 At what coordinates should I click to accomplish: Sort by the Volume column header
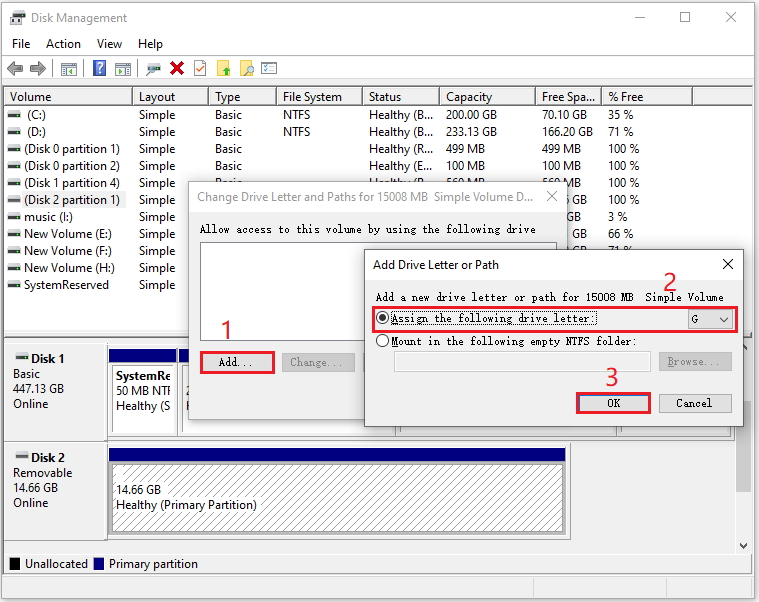(x=68, y=97)
